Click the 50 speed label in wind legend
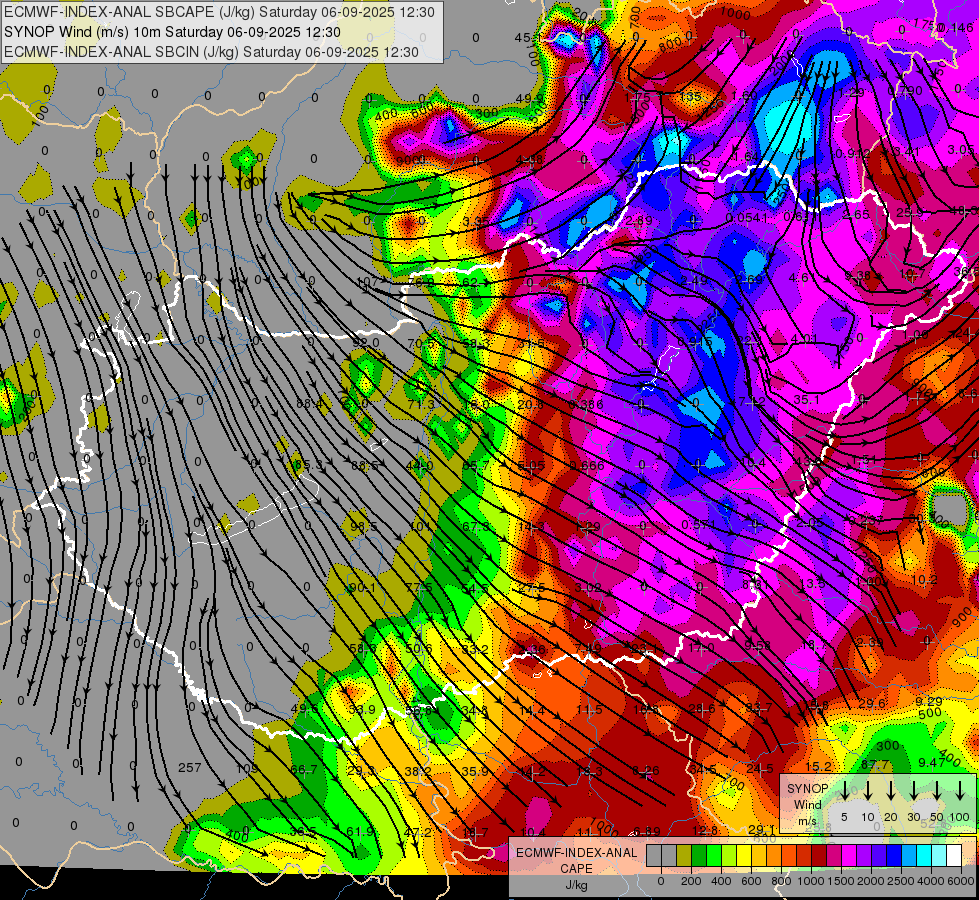 [x=937, y=817]
